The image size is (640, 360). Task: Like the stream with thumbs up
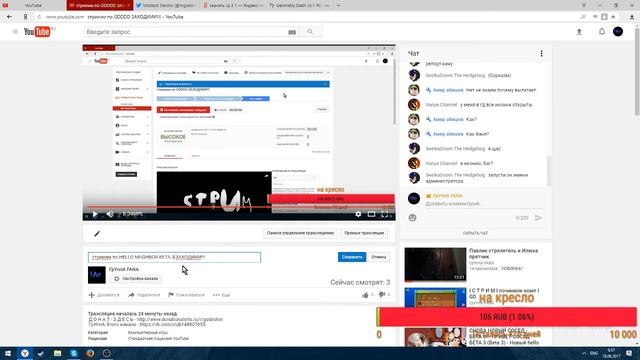[365, 295]
